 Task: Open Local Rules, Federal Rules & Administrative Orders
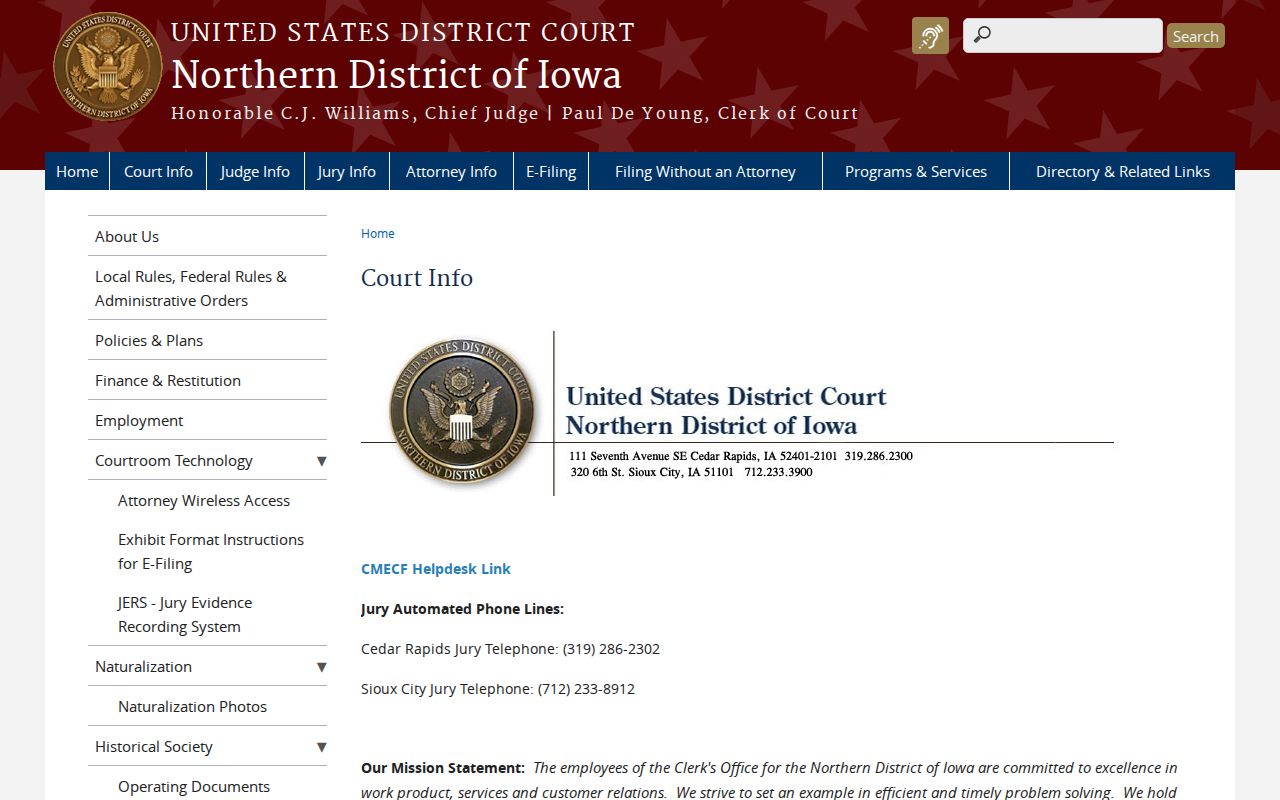[207, 288]
